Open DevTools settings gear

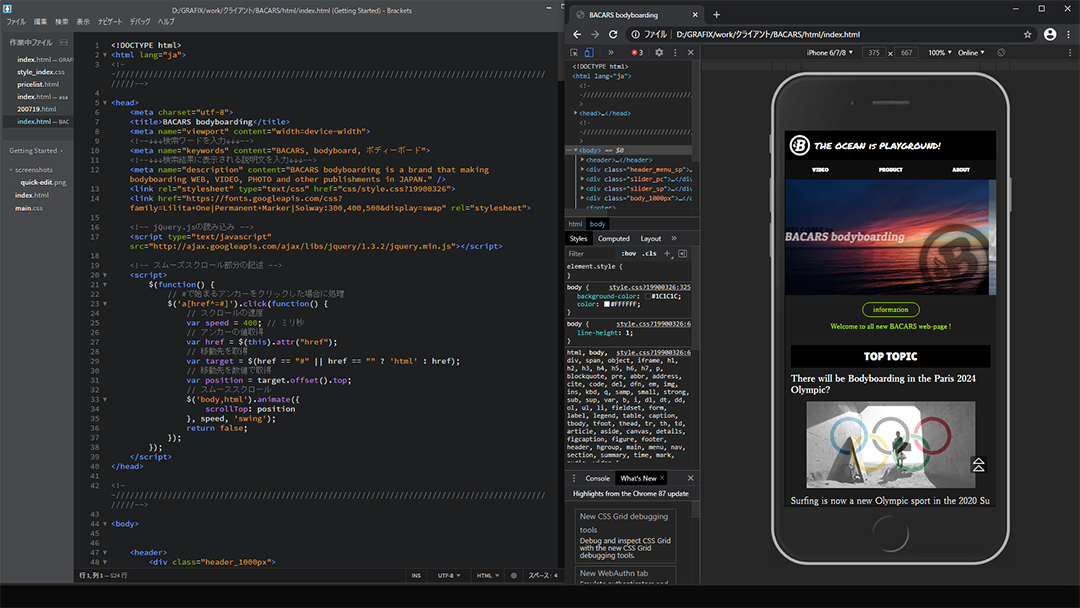tap(659, 52)
